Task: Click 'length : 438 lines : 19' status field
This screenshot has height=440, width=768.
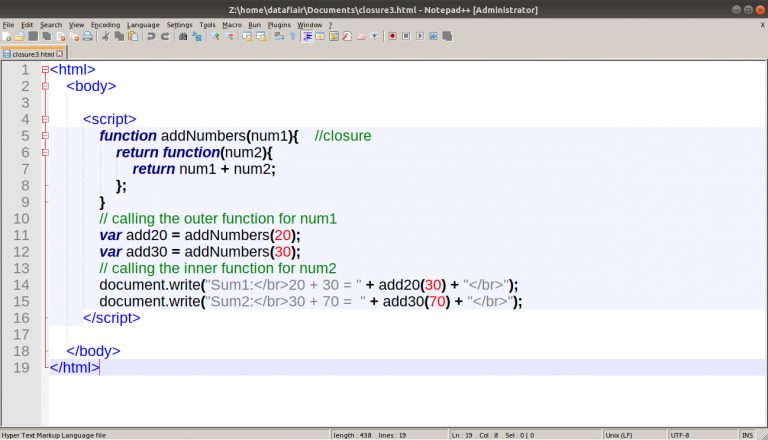Action: coord(389,435)
